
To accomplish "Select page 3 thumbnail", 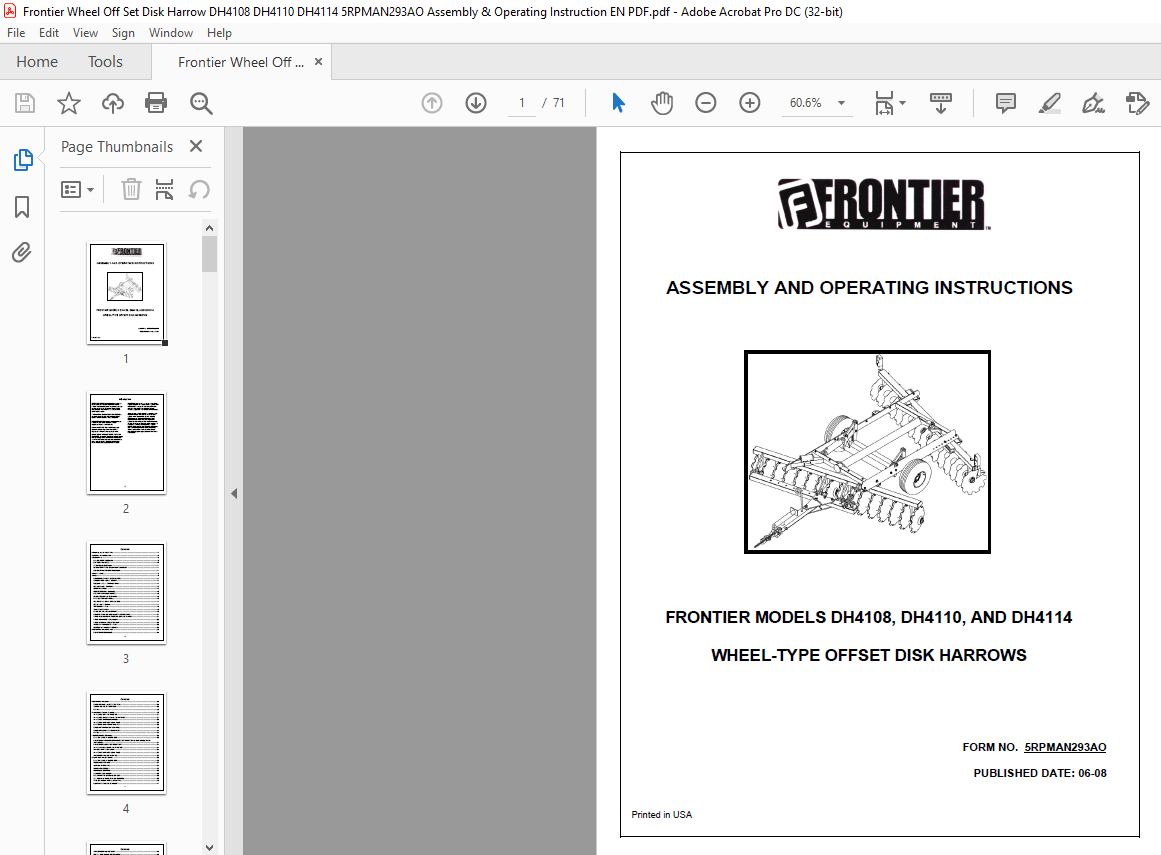I will point(127,592).
